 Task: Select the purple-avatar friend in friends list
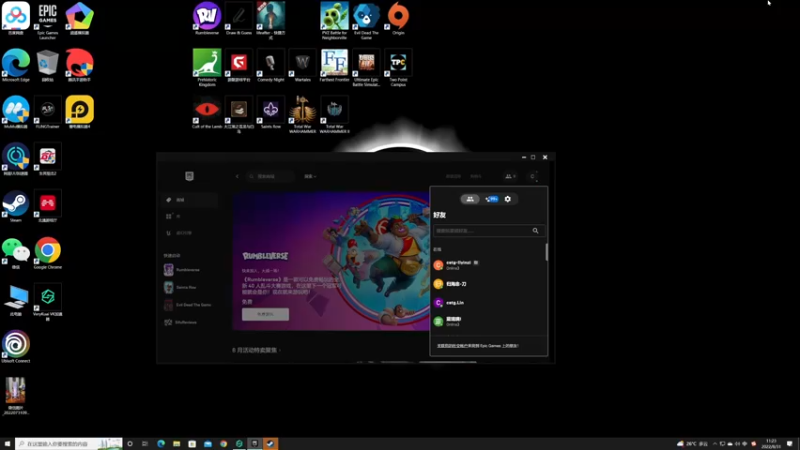pyautogui.click(x=488, y=303)
